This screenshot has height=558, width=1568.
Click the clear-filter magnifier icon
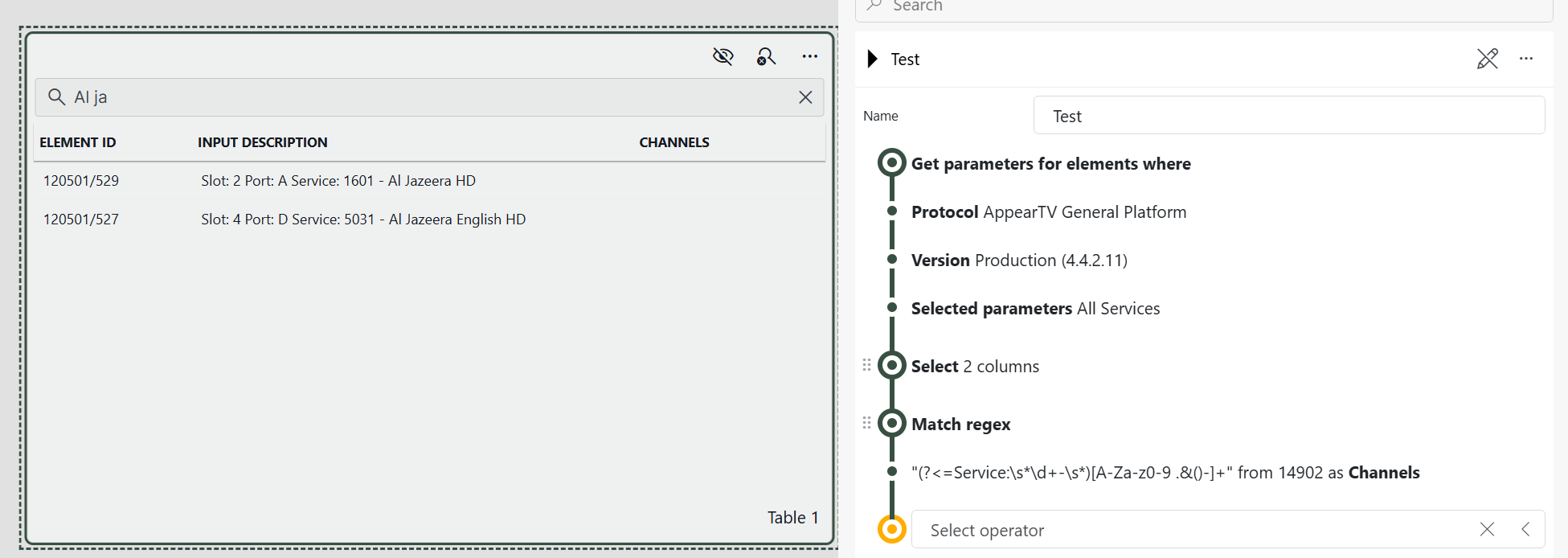click(766, 56)
